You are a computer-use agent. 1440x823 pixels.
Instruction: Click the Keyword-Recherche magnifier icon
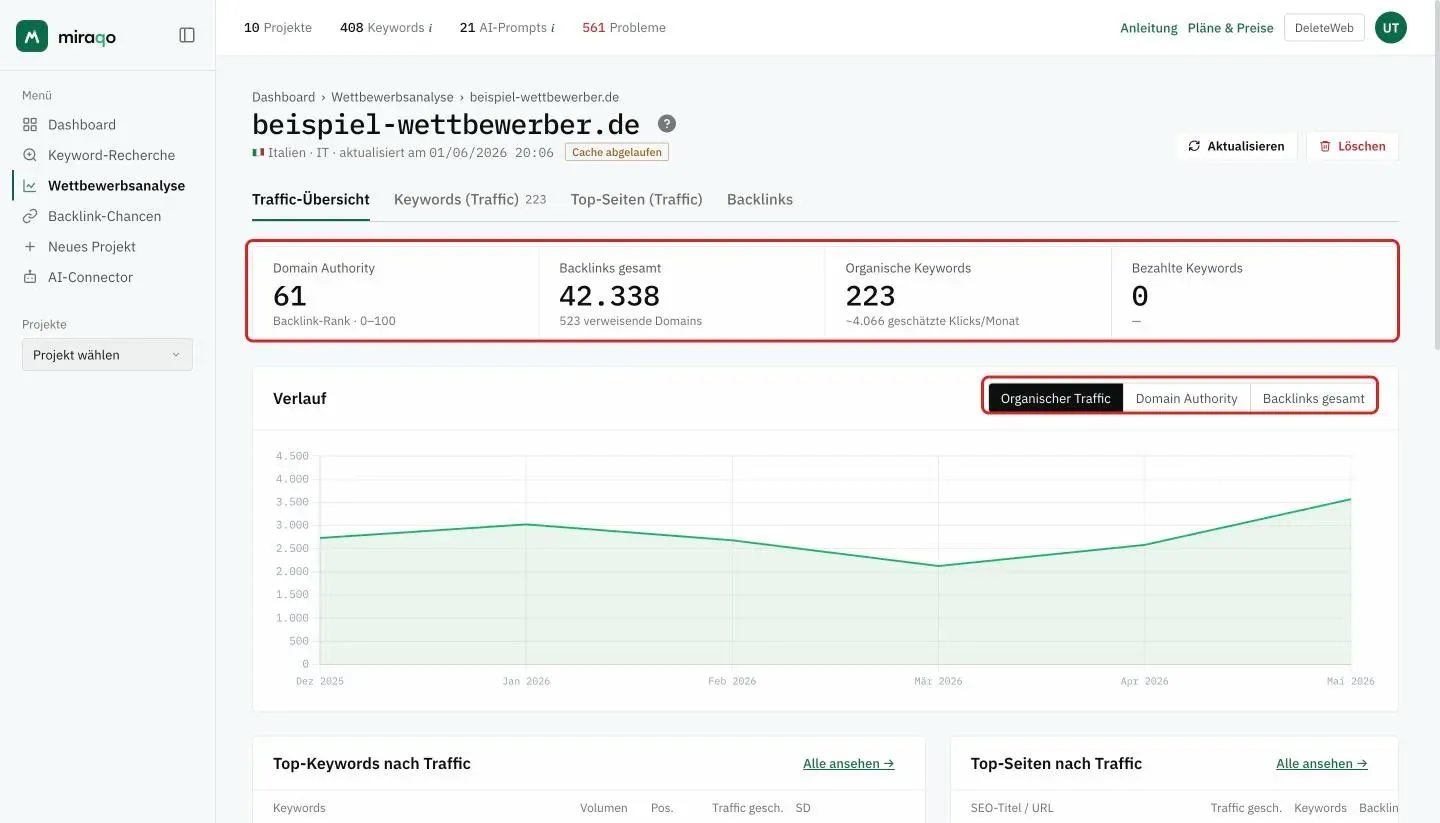[30, 155]
